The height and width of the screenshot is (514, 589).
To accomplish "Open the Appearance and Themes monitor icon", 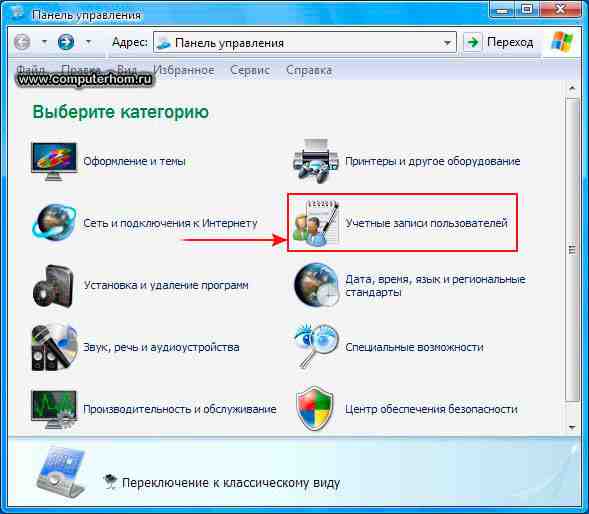I will 54,162.
